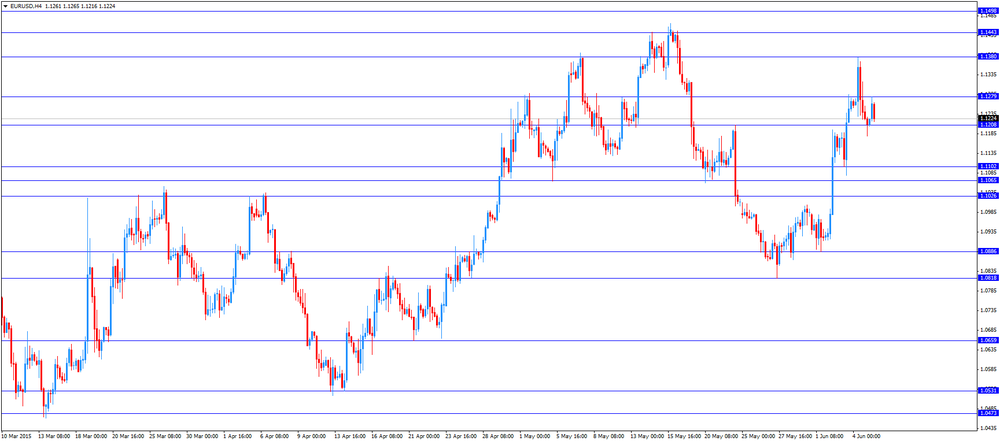Click the 1.1185 price scale value
Viewport: 1000px width, 441px height.
click(987, 133)
